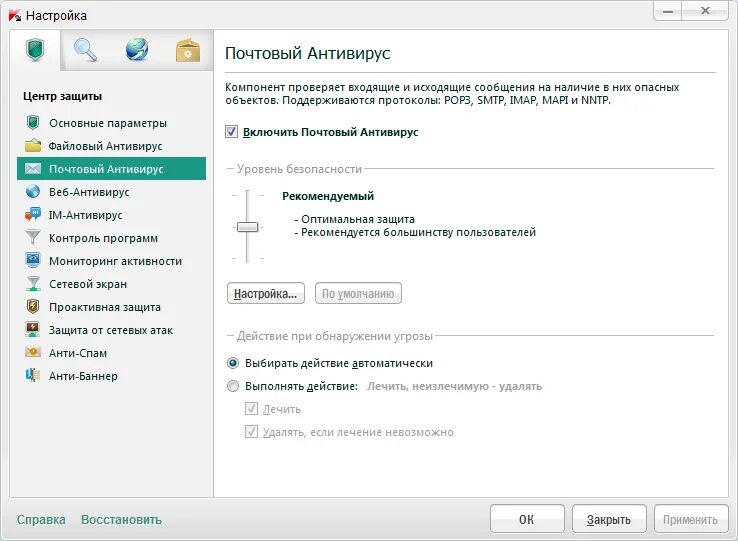Toggle Удалять, если лечение невозможно checkbox
The height and width of the screenshot is (541, 738).
pos(251,432)
